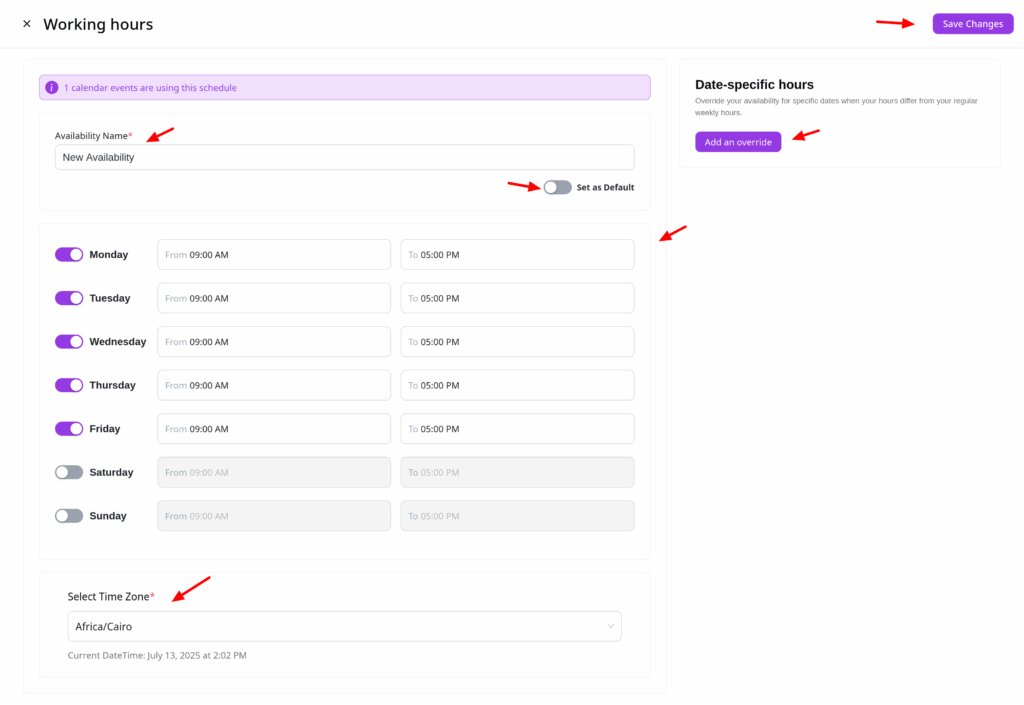
Task: Enable the Set as Default toggle
Action: tap(557, 187)
